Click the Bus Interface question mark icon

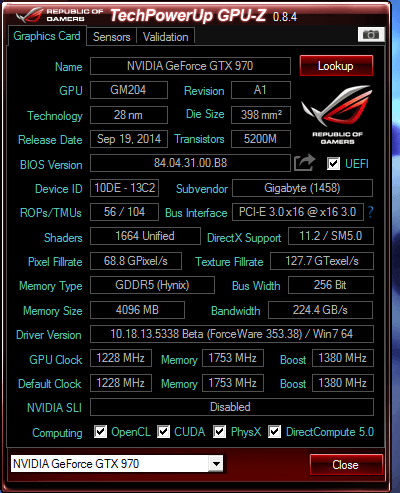(x=370, y=212)
